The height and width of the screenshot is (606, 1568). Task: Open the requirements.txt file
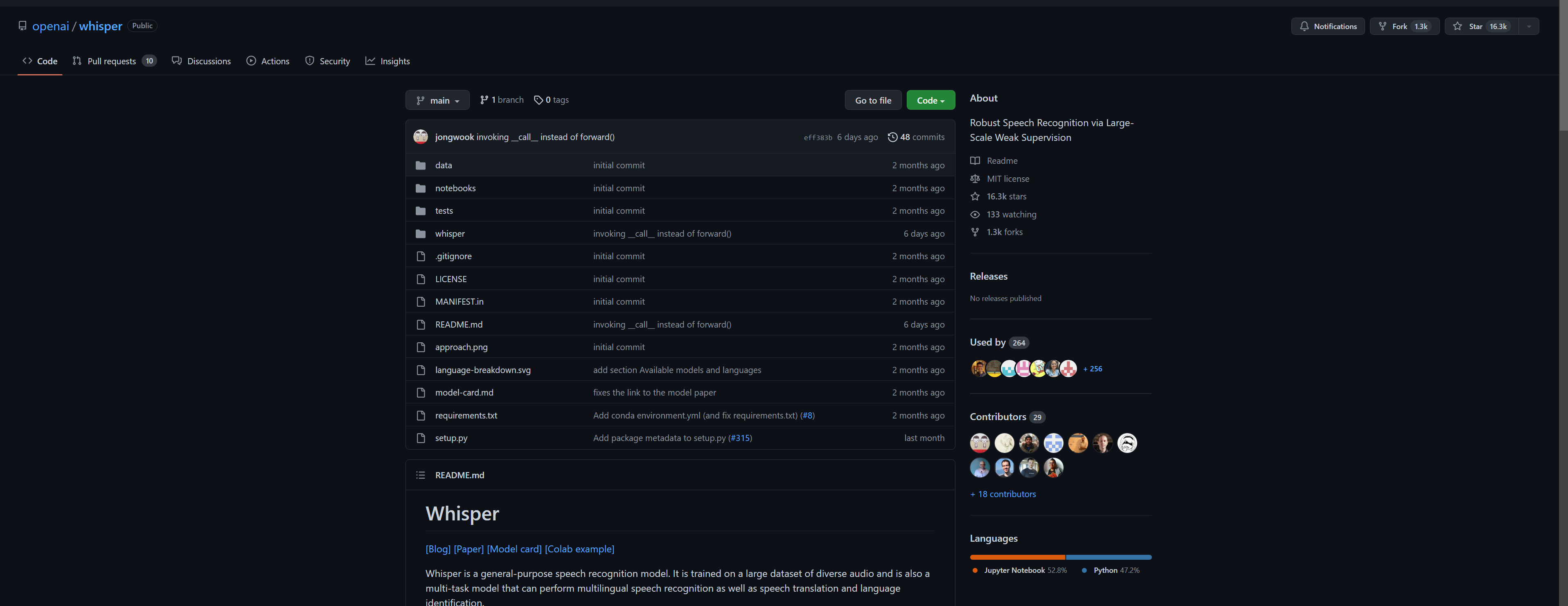466,415
